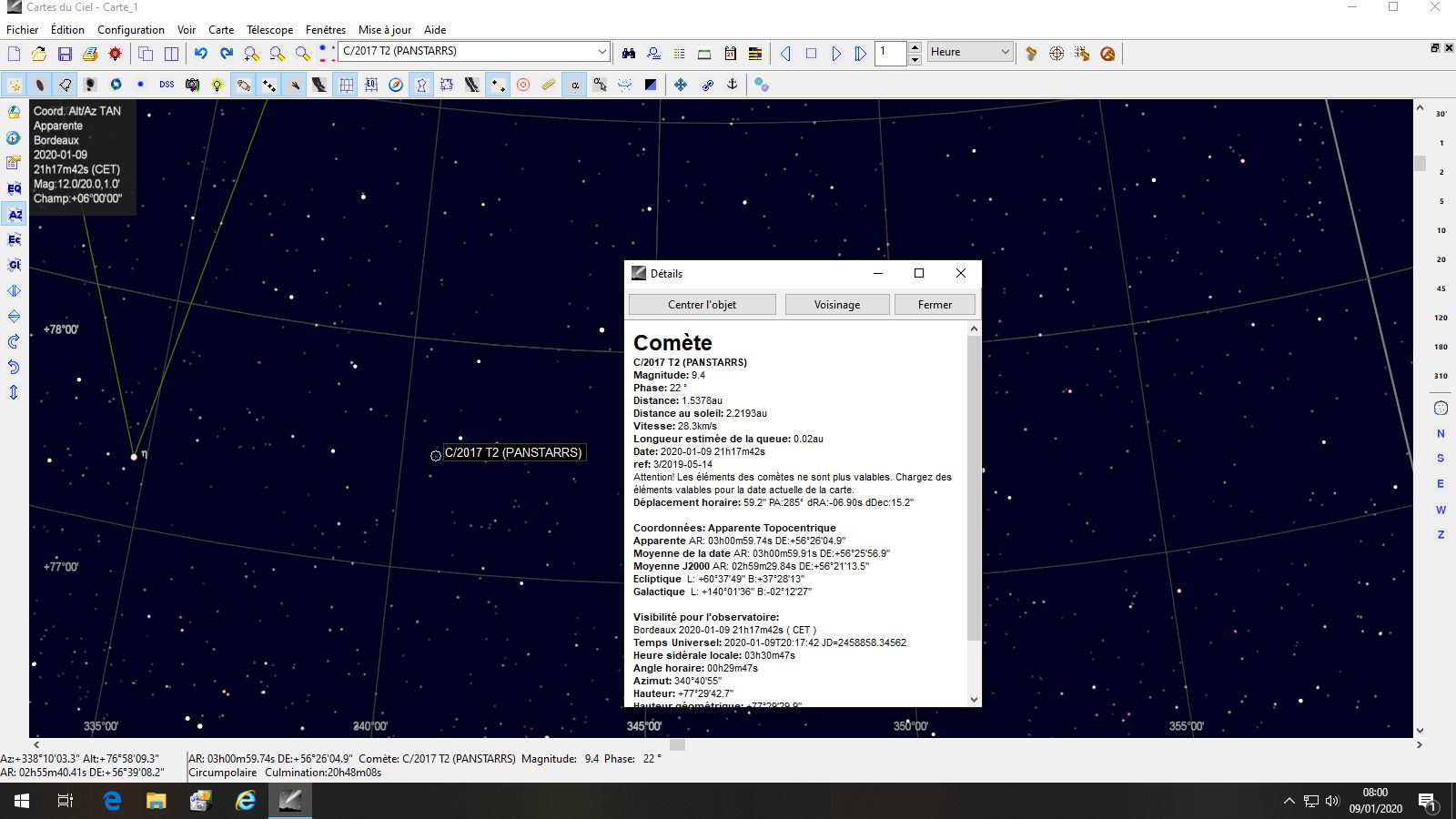
Task: Open the Configuration menu
Action: click(131, 29)
